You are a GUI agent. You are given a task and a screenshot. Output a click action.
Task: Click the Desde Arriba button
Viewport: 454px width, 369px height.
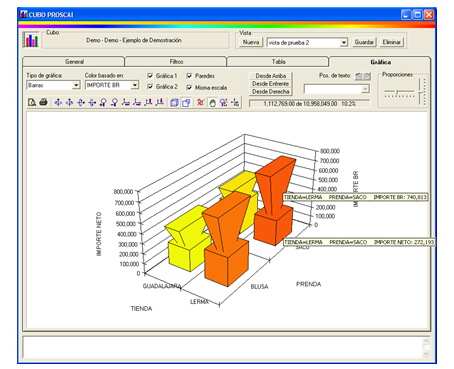(x=270, y=76)
